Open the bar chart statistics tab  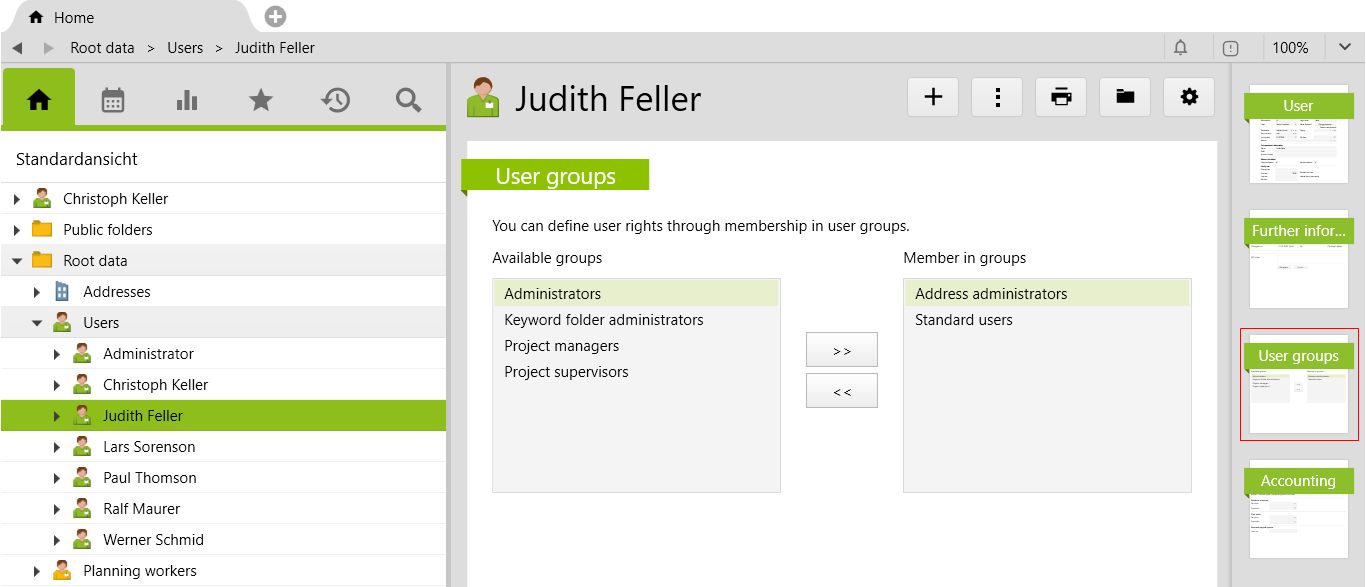[187, 99]
